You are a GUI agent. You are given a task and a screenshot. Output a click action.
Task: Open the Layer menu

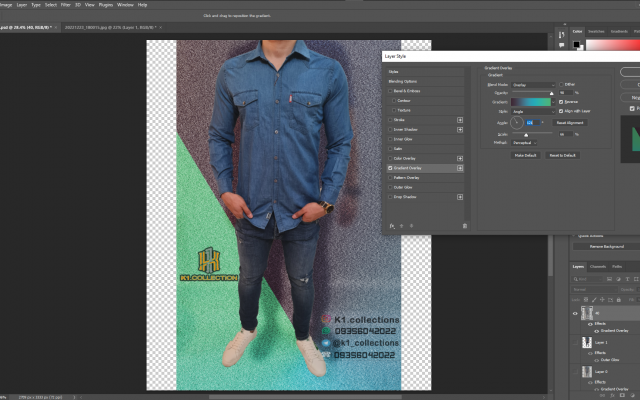(x=22, y=5)
